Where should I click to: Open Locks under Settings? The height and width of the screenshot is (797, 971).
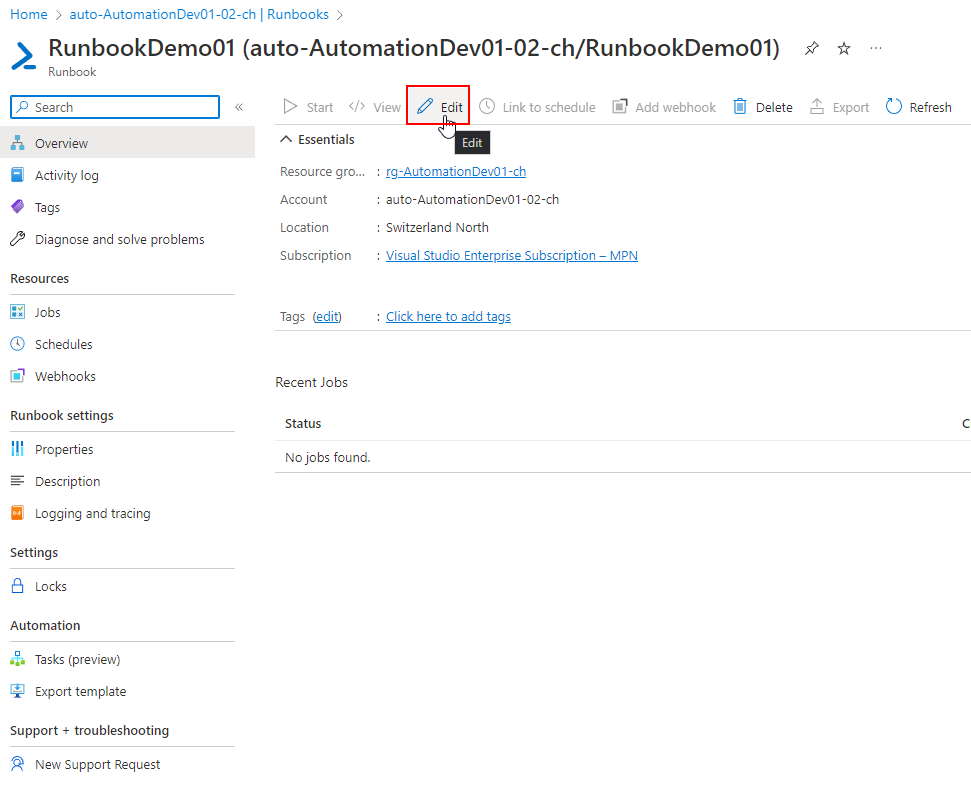(128, 586)
